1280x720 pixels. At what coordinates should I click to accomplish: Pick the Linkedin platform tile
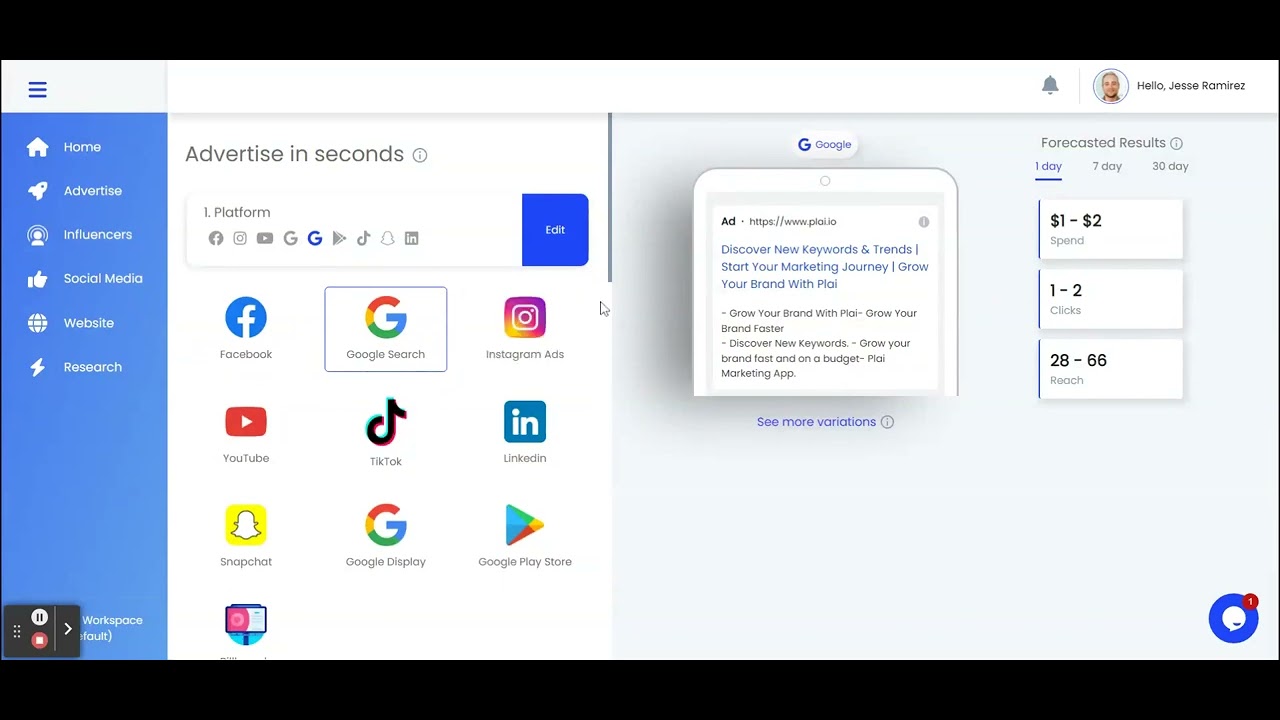[x=525, y=433]
